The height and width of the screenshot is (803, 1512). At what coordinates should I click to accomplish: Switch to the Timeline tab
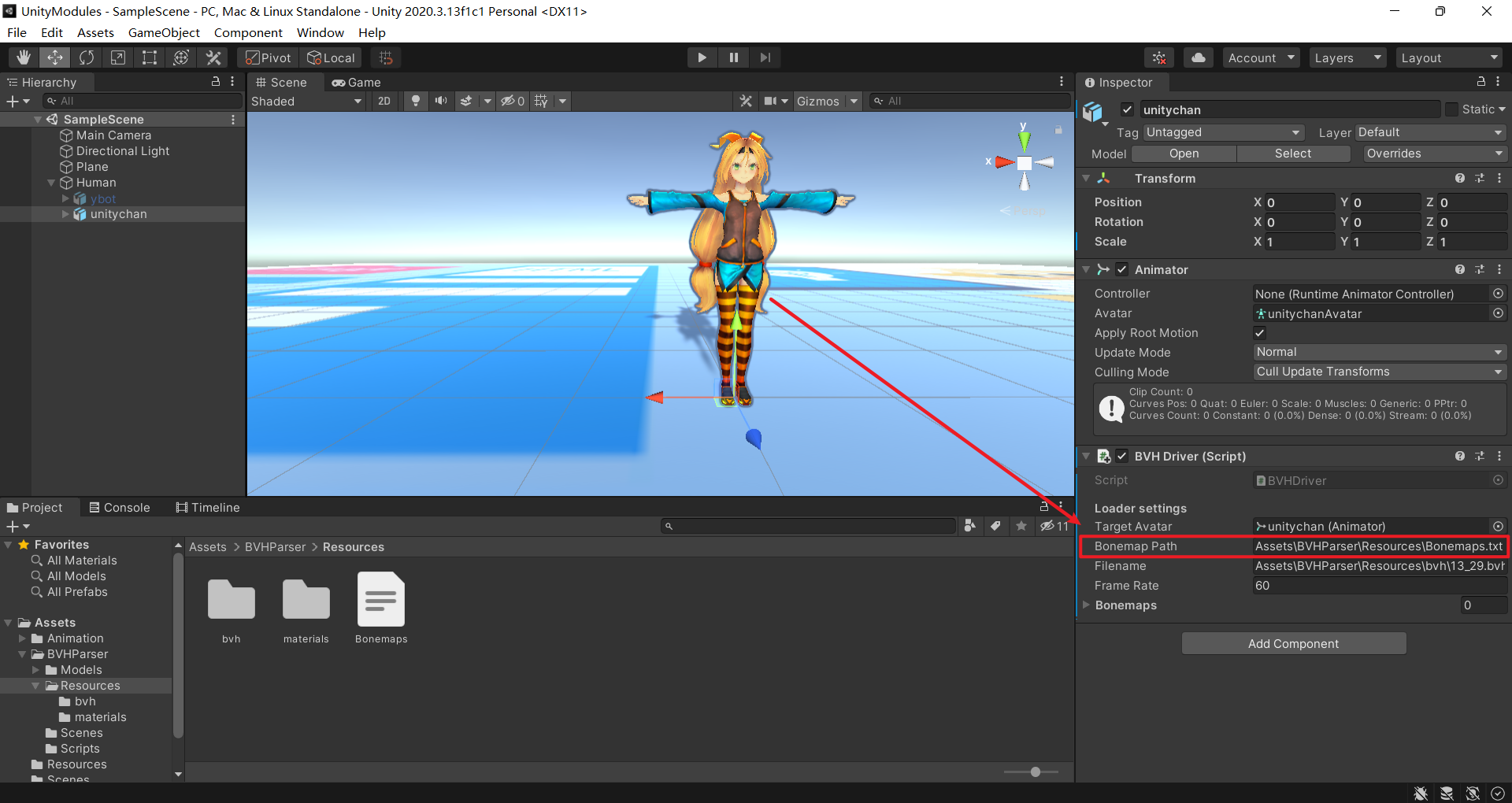[208, 507]
